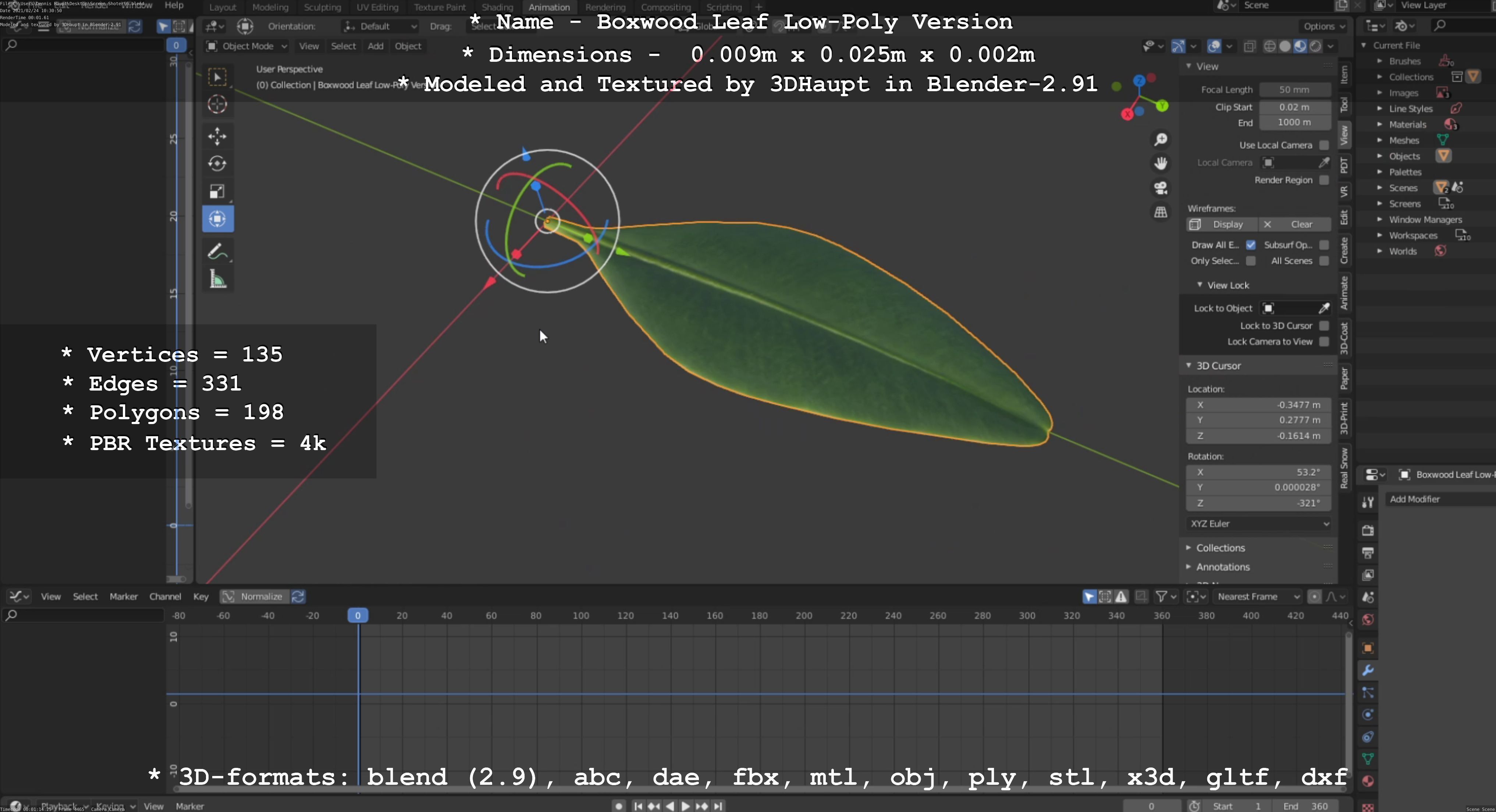Open graph editor Key menu
This screenshot has height=812, width=1496.
[201, 596]
